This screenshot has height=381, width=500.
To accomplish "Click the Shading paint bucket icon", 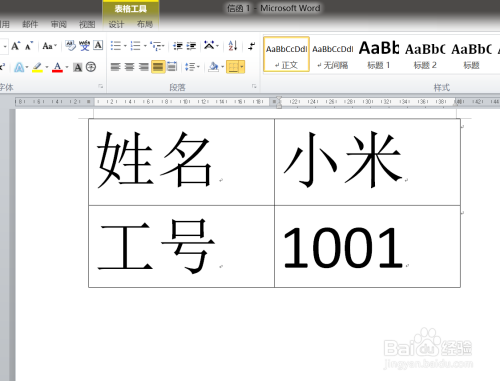I will pos(213,67).
